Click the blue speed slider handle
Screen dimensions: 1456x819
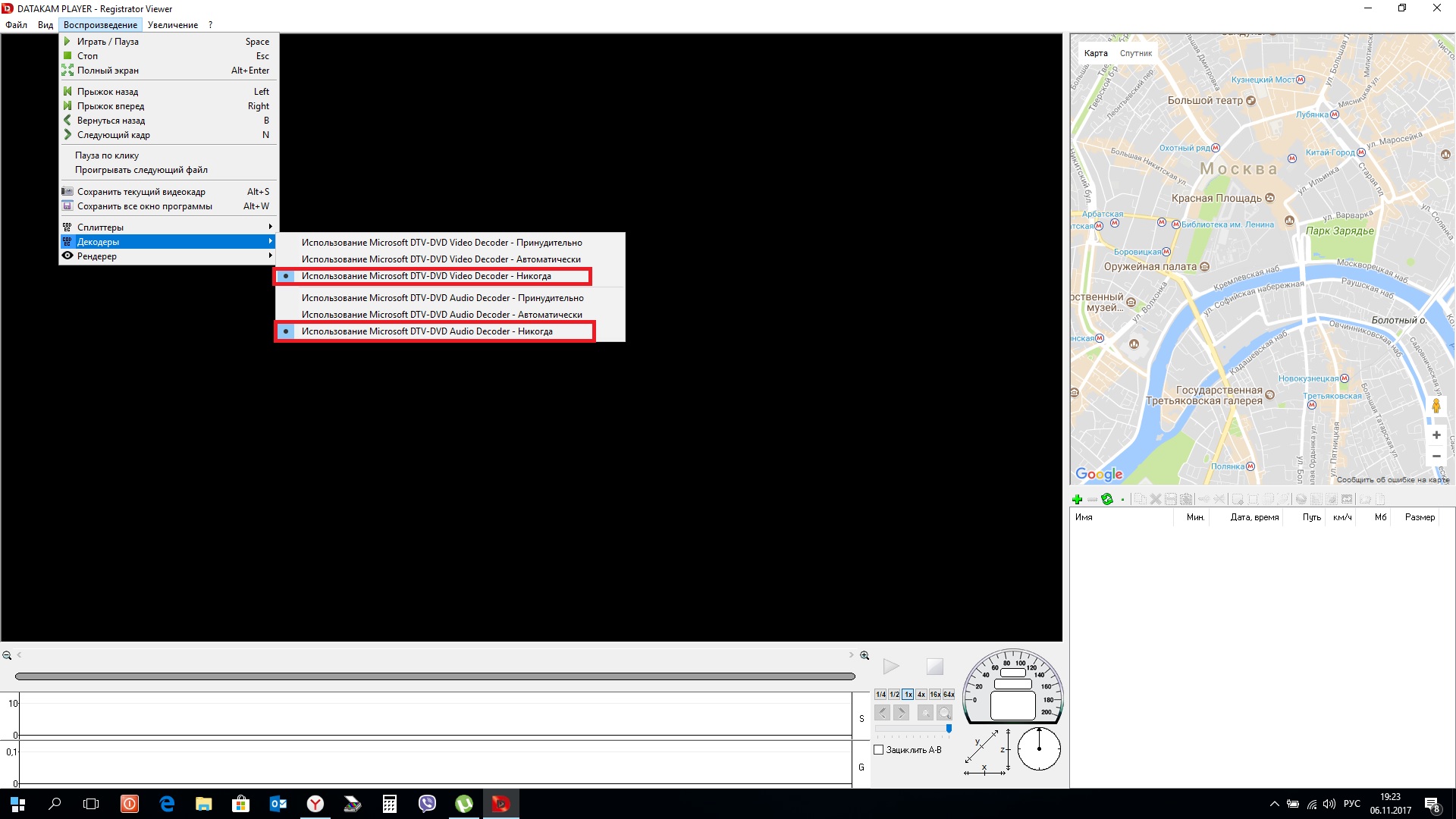949,728
